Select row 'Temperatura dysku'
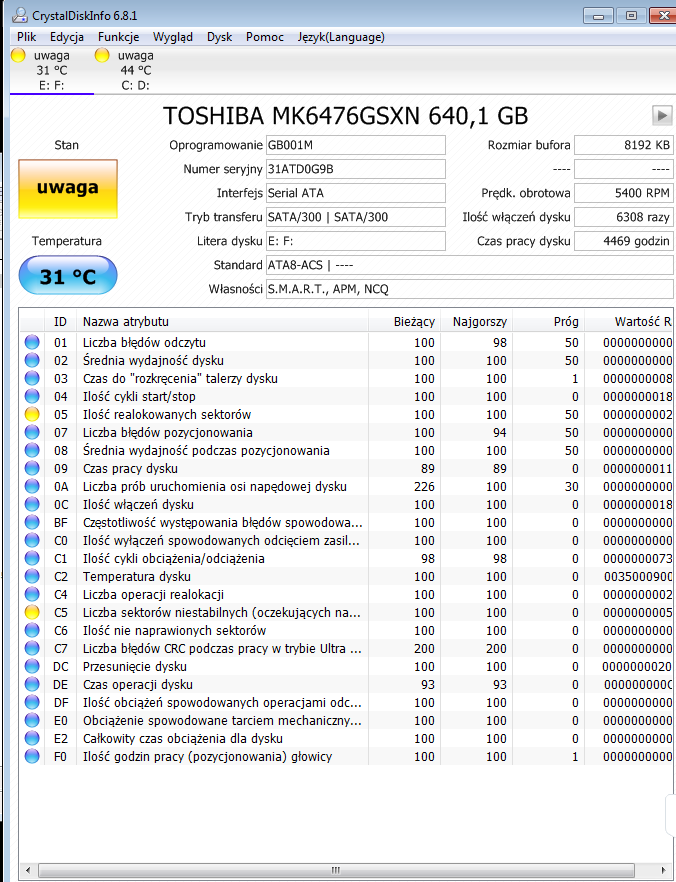The width and height of the screenshot is (676, 882). point(346,576)
